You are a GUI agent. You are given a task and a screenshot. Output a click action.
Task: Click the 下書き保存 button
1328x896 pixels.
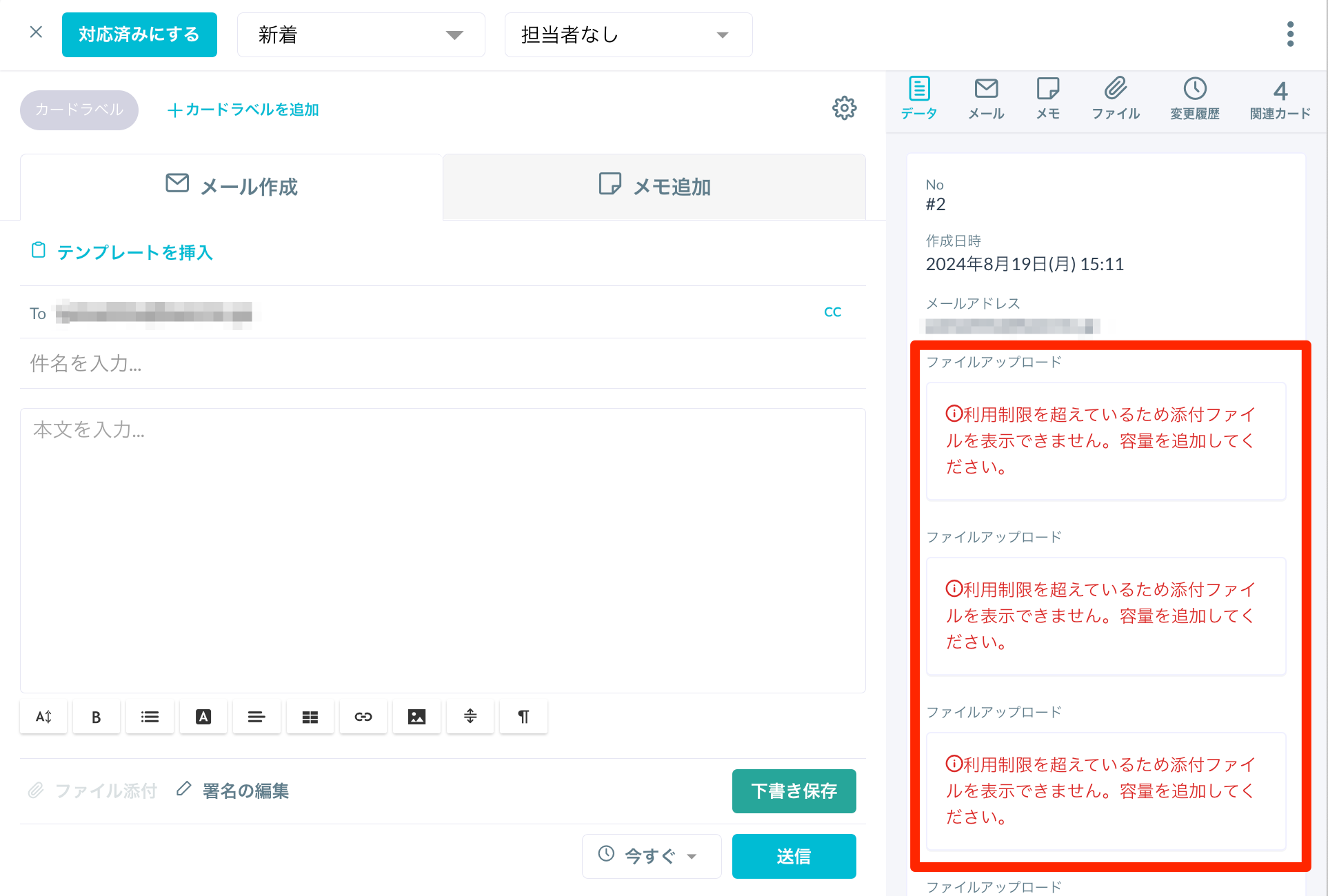pos(794,791)
